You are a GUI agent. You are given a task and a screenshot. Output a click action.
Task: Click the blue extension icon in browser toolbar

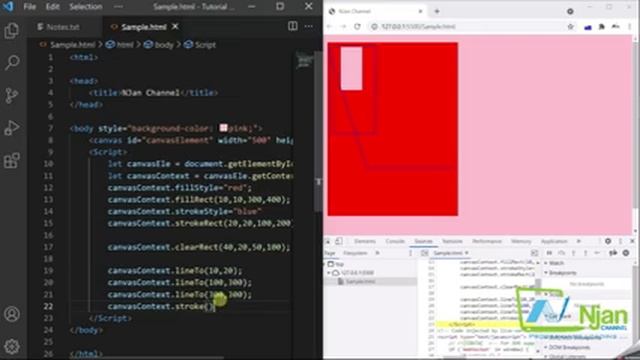[x=588, y=27]
